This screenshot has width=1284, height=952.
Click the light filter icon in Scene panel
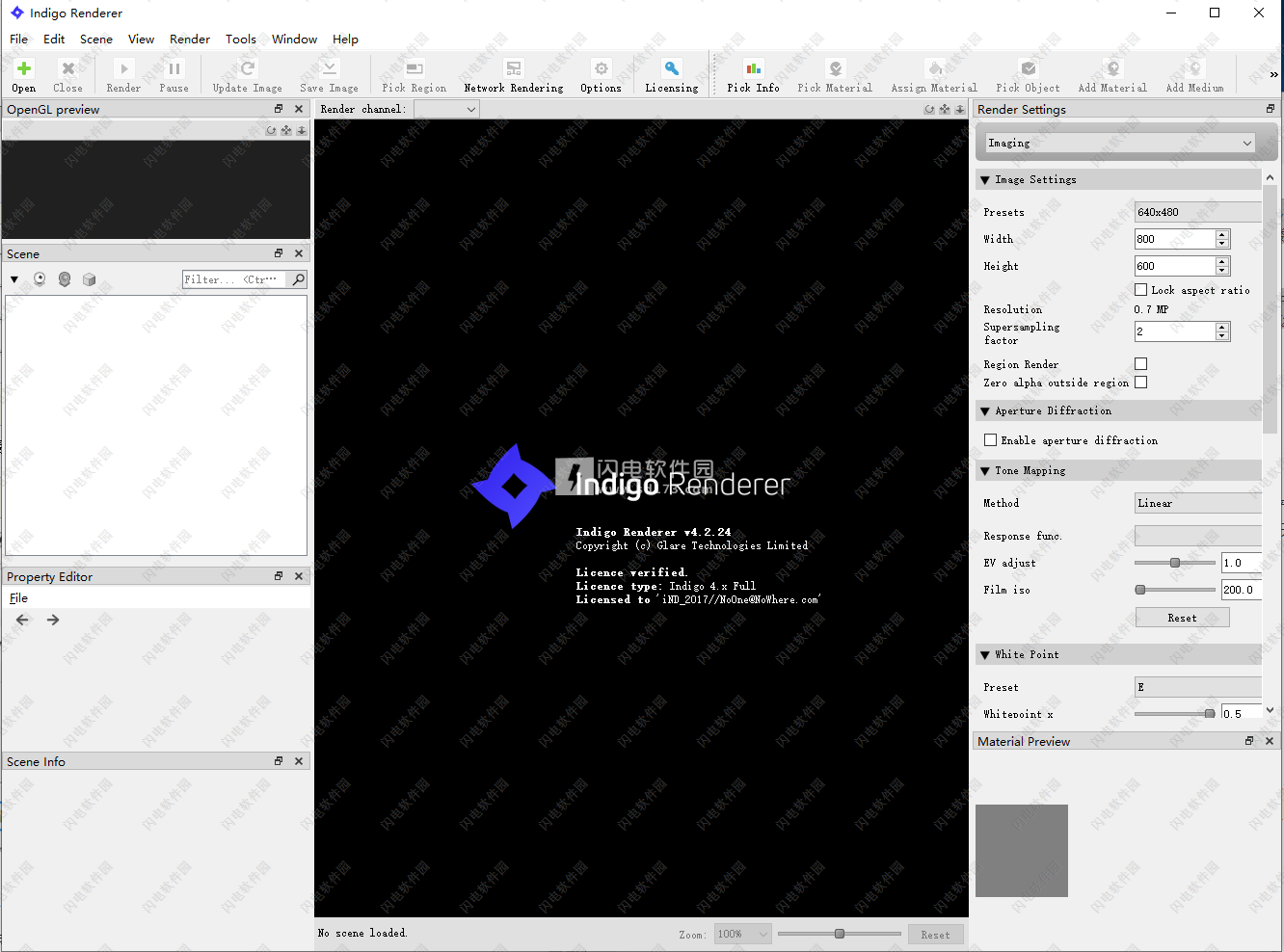40,279
